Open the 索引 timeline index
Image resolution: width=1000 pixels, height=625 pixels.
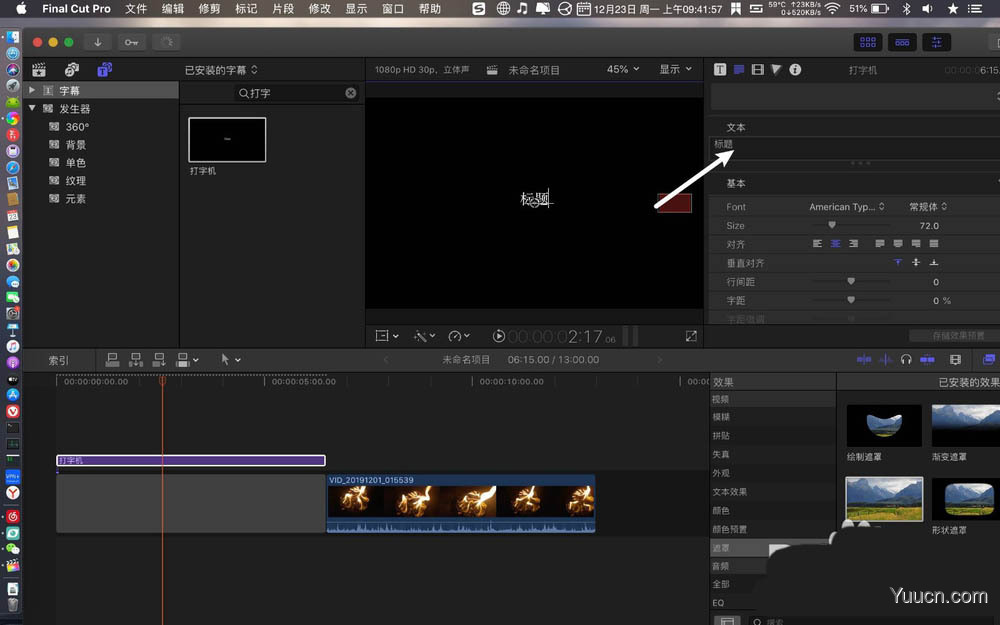point(59,360)
